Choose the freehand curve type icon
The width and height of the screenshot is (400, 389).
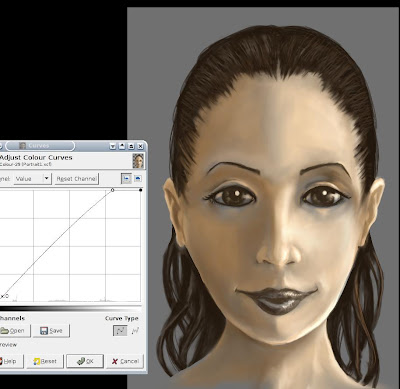click(135, 331)
